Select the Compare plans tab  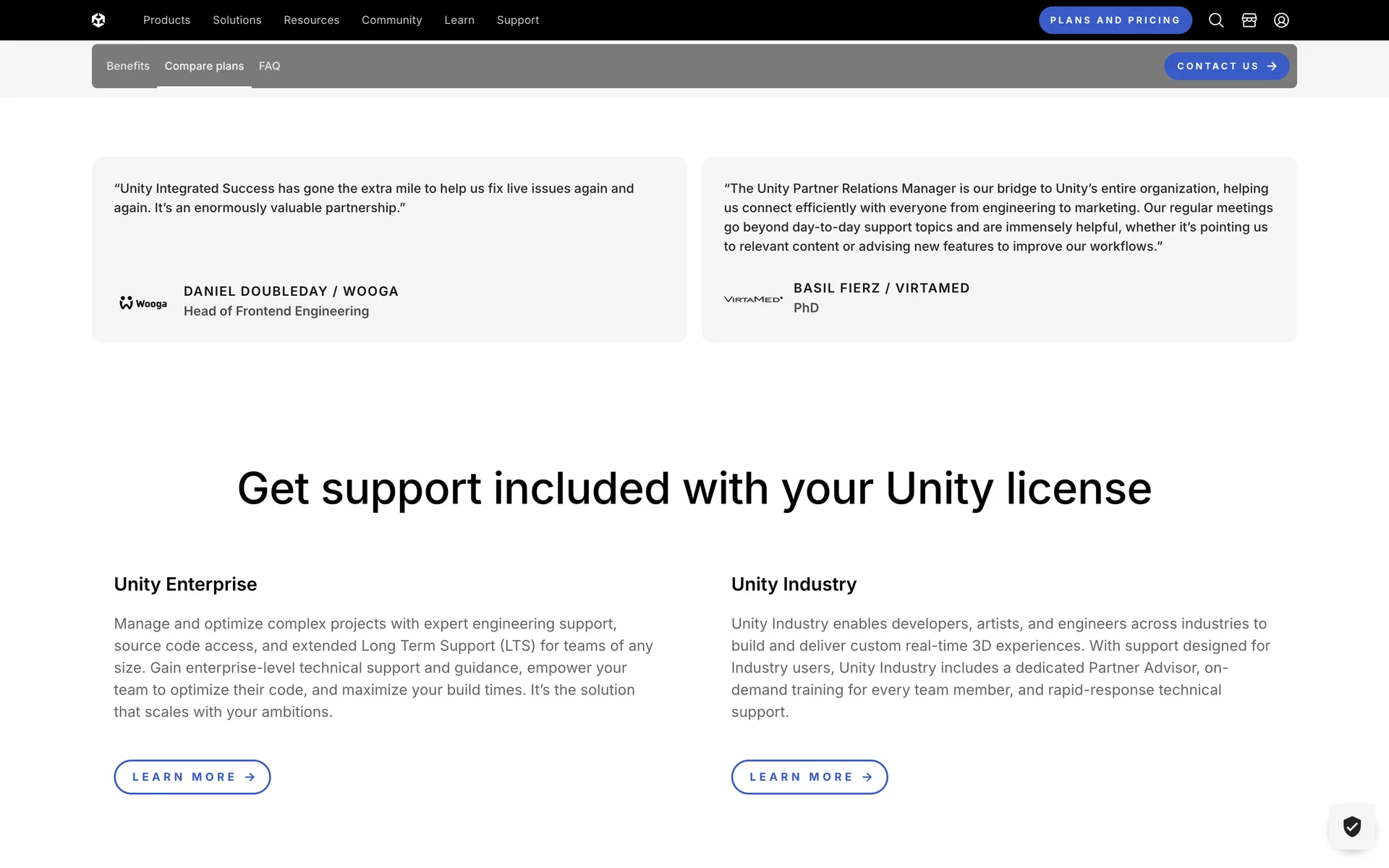[x=204, y=66]
